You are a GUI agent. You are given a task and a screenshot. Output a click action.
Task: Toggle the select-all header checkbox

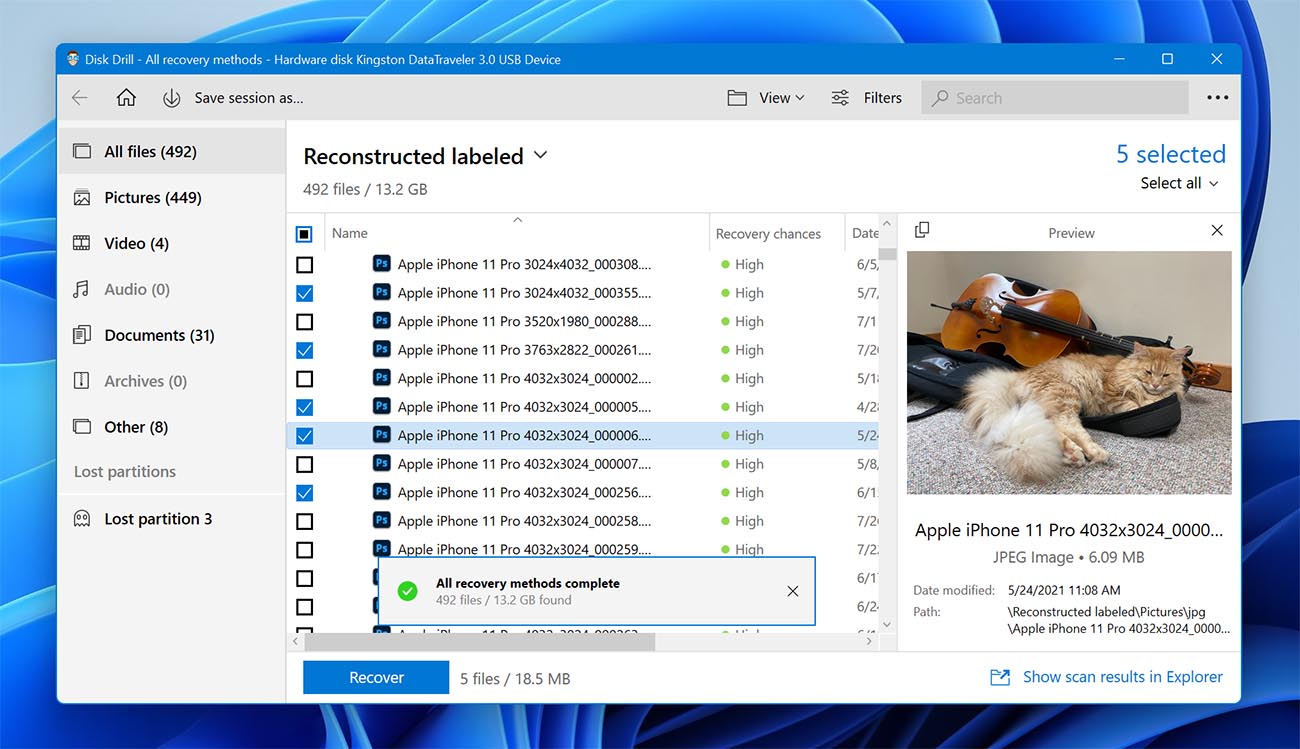(304, 234)
